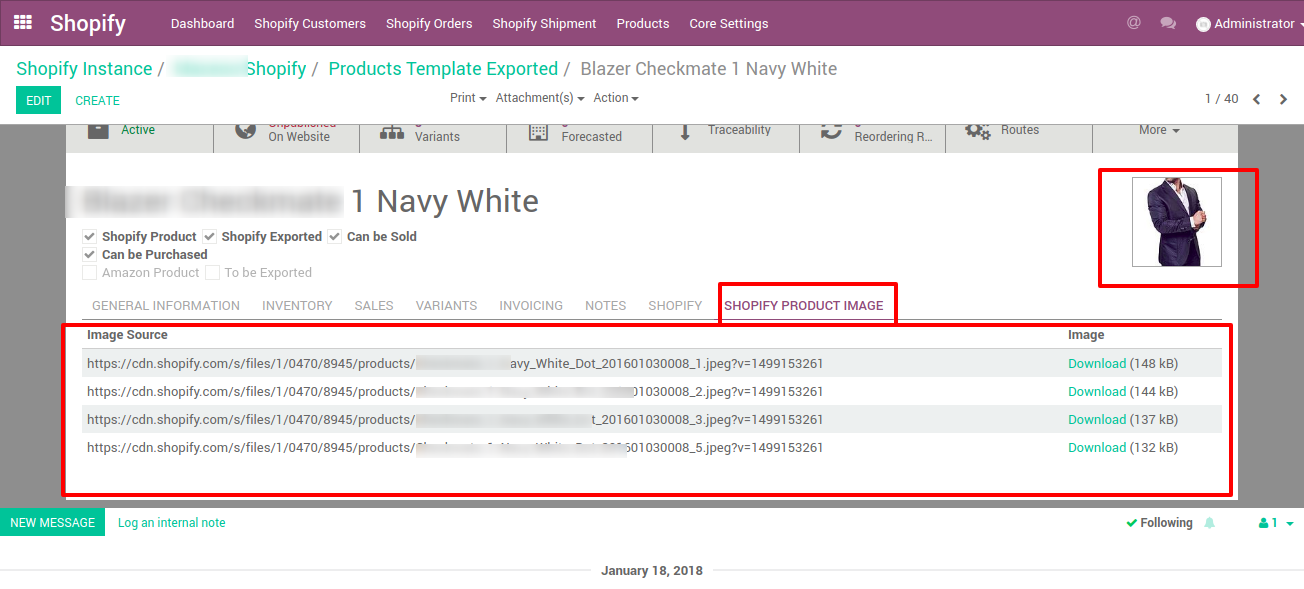1304x589 pixels.
Task: Click the Shopify app title in navbar
Action: [x=88, y=23]
